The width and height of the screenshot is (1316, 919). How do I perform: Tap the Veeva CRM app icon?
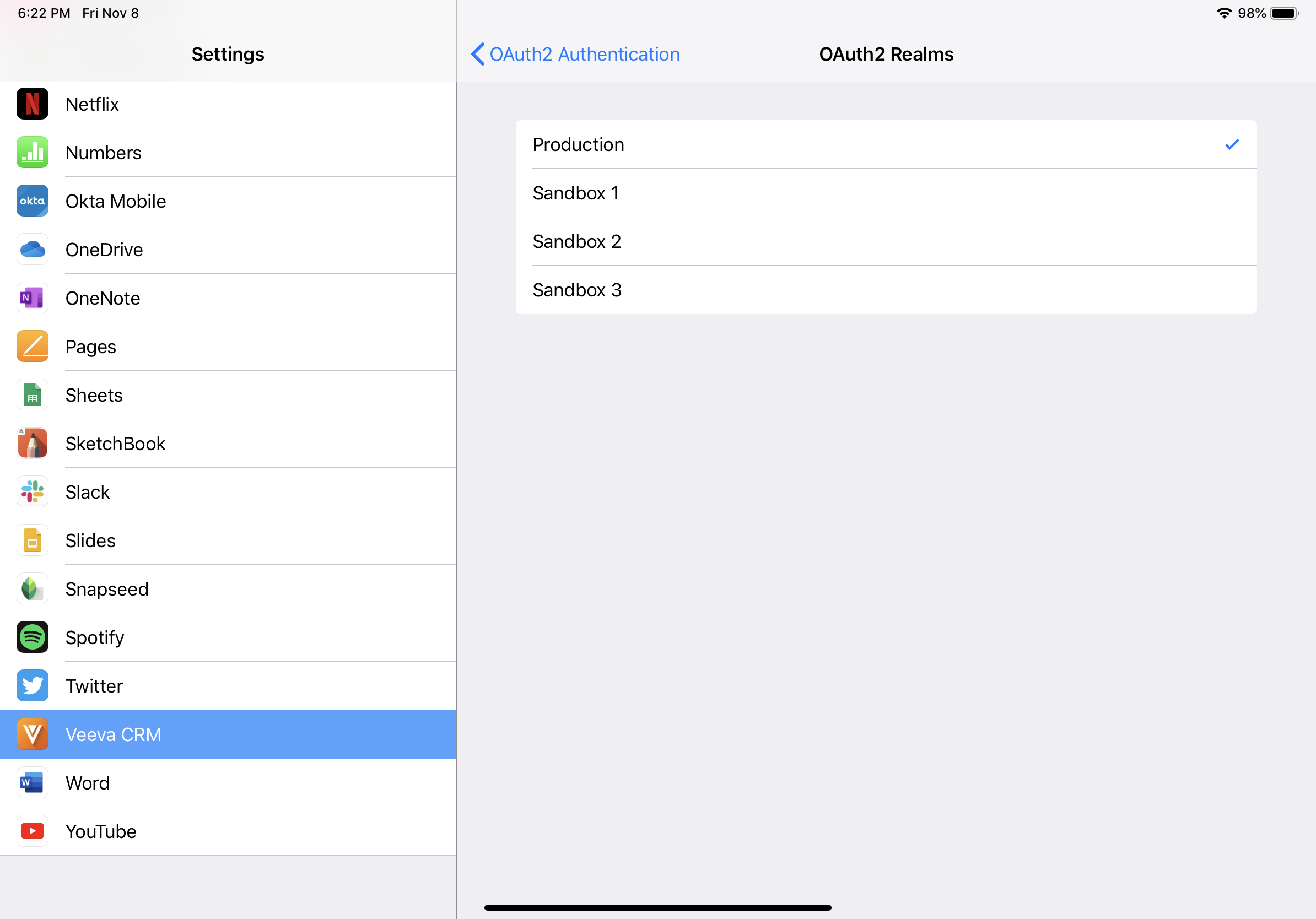click(33, 734)
